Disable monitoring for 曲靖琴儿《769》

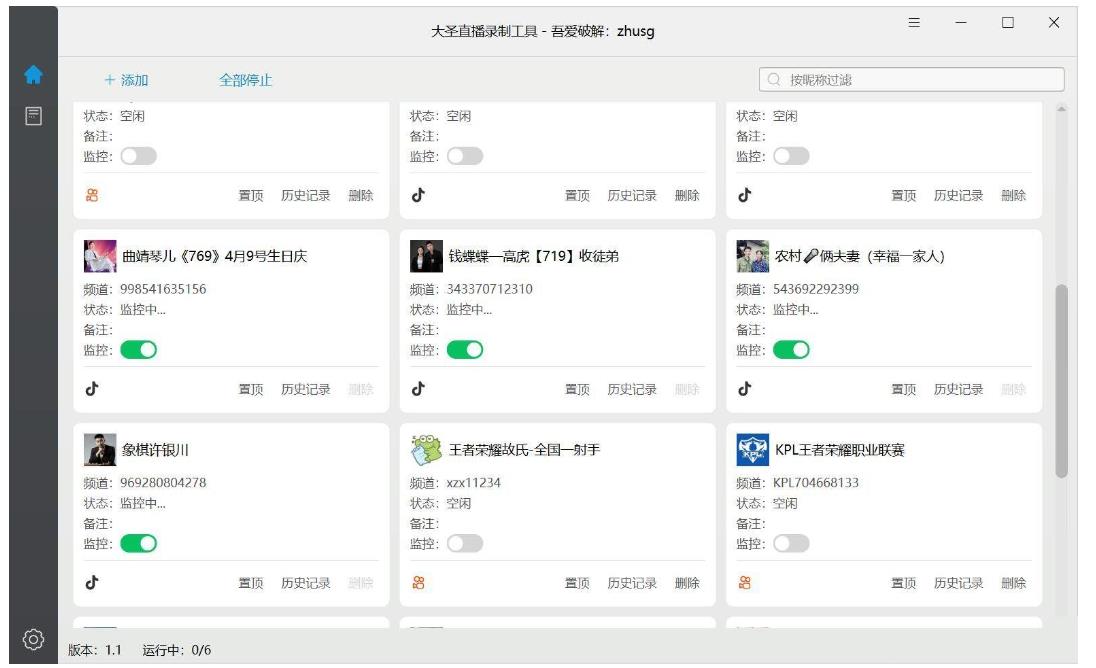point(139,350)
